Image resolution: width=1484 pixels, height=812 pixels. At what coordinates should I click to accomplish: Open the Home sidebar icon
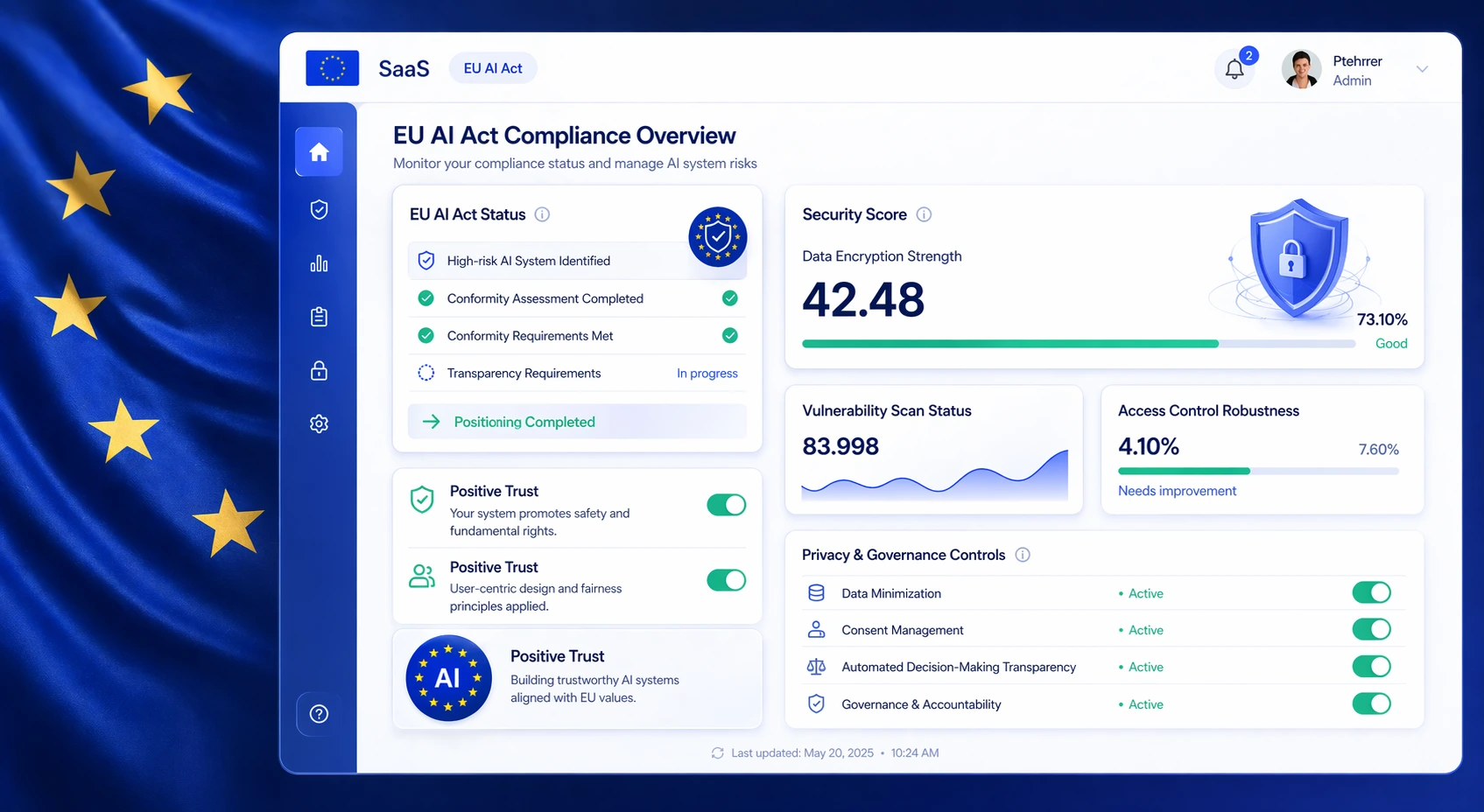[x=319, y=152]
